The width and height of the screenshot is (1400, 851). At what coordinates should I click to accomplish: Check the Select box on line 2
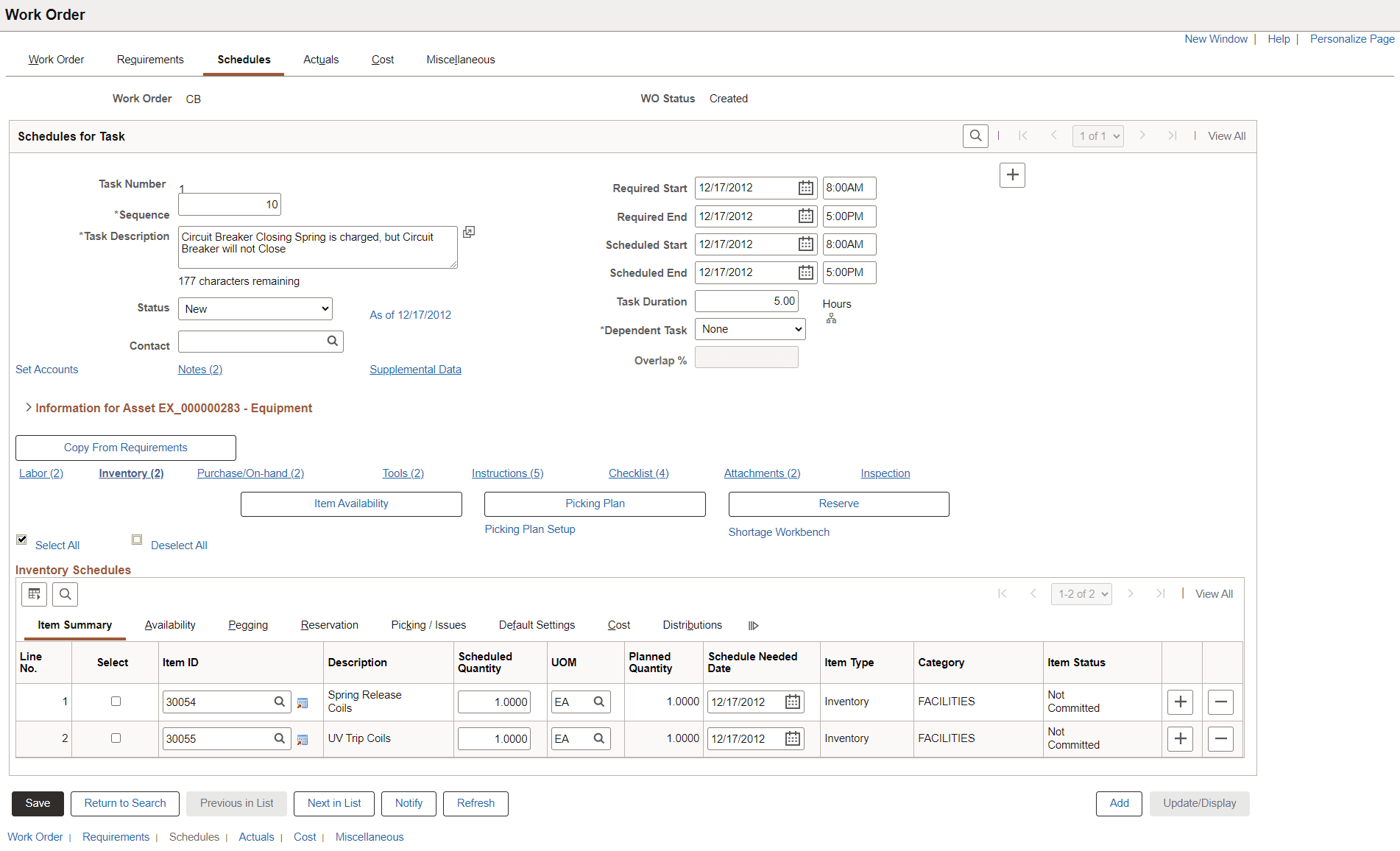click(x=116, y=738)
